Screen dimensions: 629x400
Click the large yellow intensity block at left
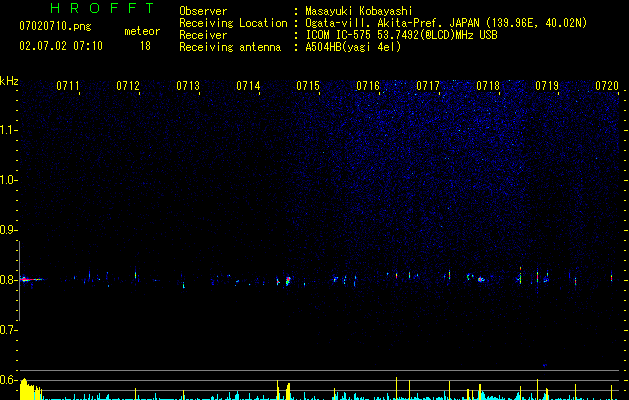point(30,389)
